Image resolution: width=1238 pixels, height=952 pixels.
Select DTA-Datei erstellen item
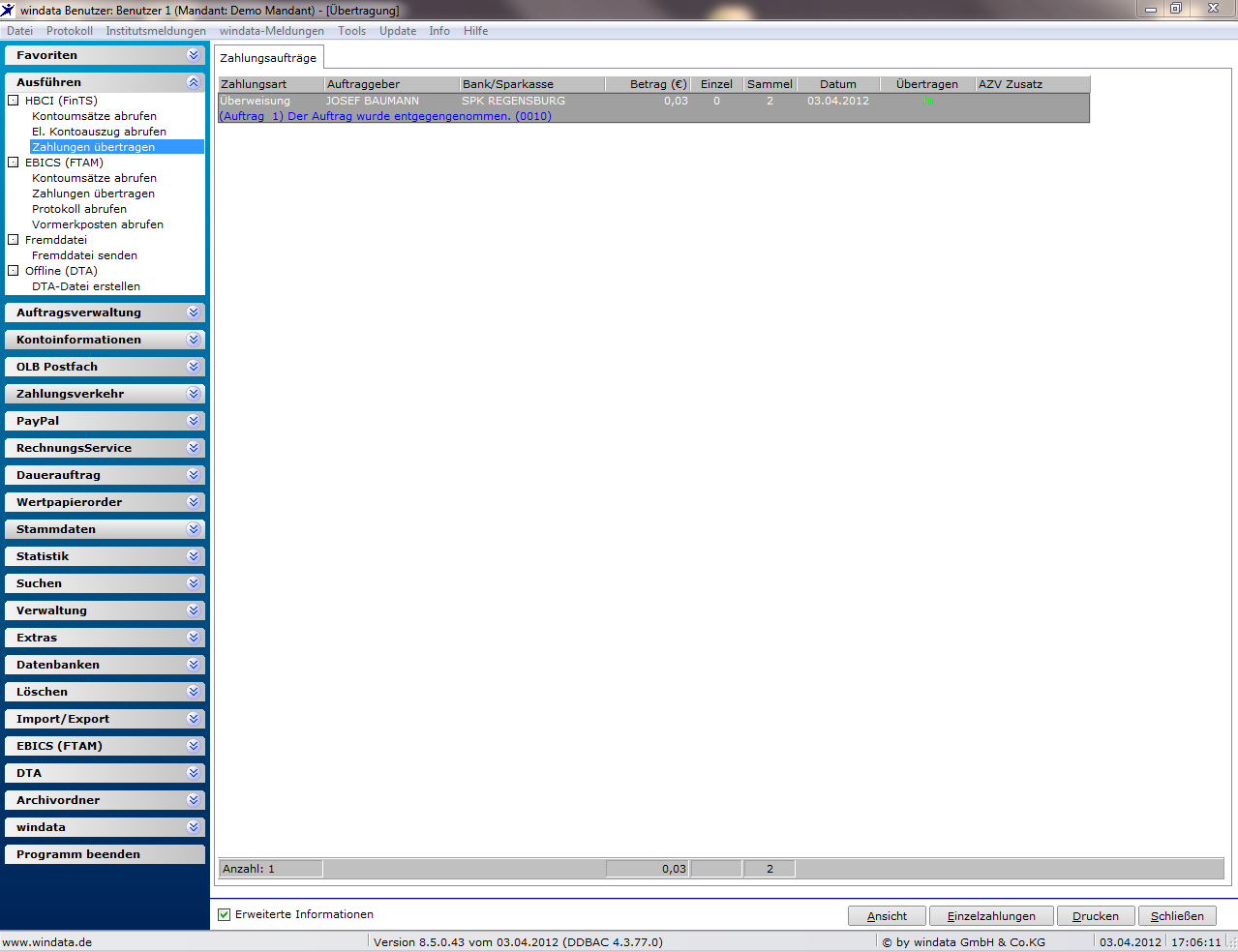click(86, 286)
